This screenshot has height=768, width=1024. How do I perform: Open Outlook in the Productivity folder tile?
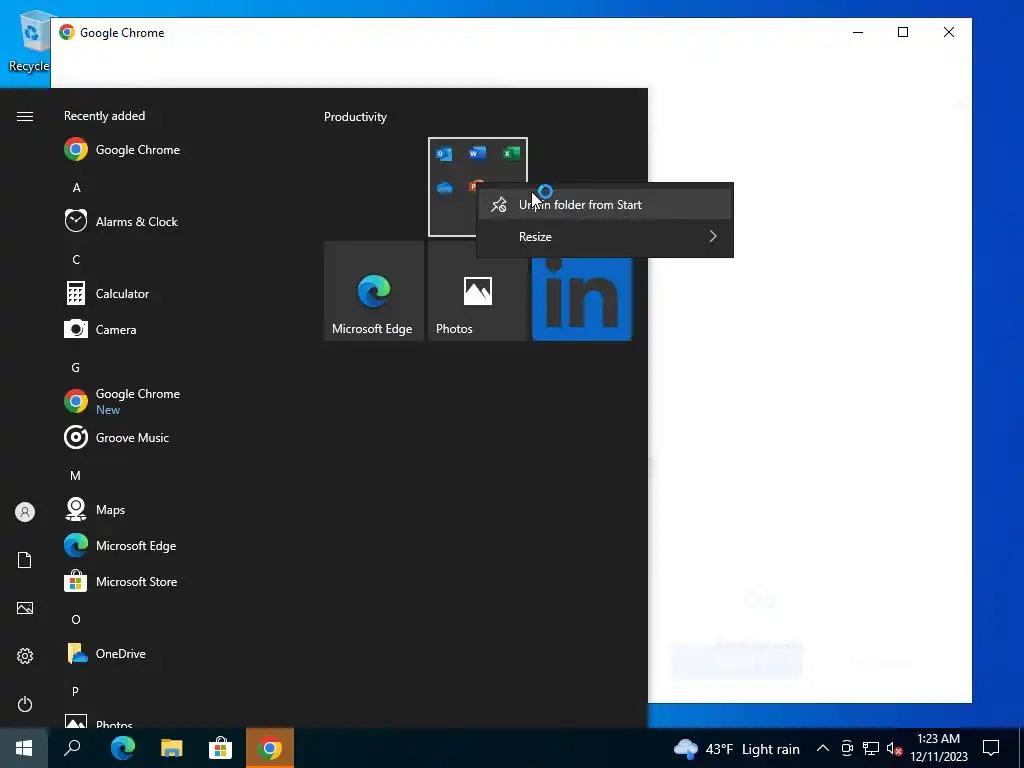pos(444,154)
